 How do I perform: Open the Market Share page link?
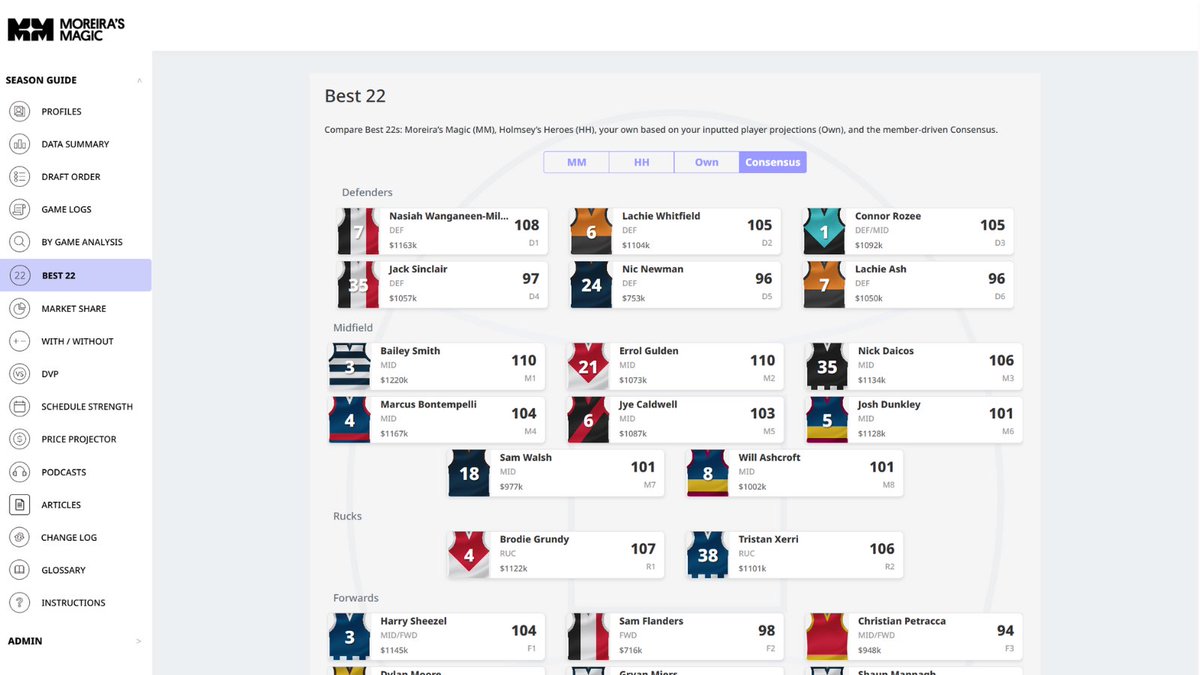[74, 309]
